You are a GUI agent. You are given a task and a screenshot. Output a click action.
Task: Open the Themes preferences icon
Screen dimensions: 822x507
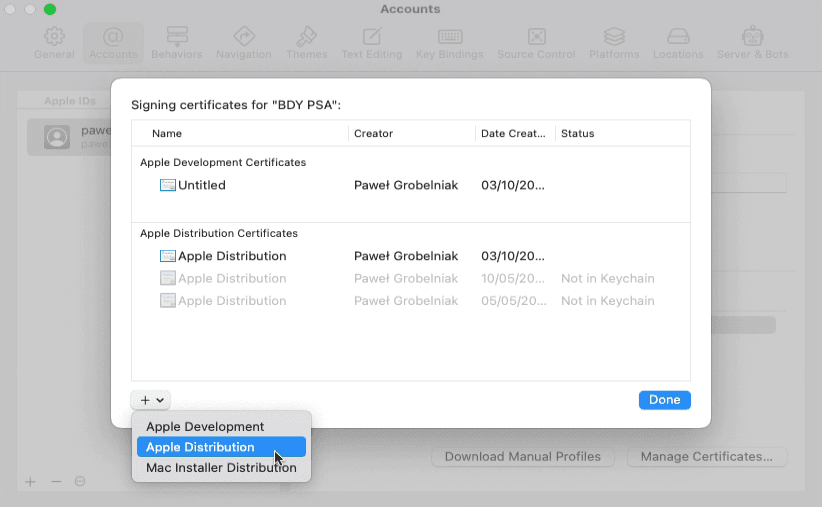point(307,37)
